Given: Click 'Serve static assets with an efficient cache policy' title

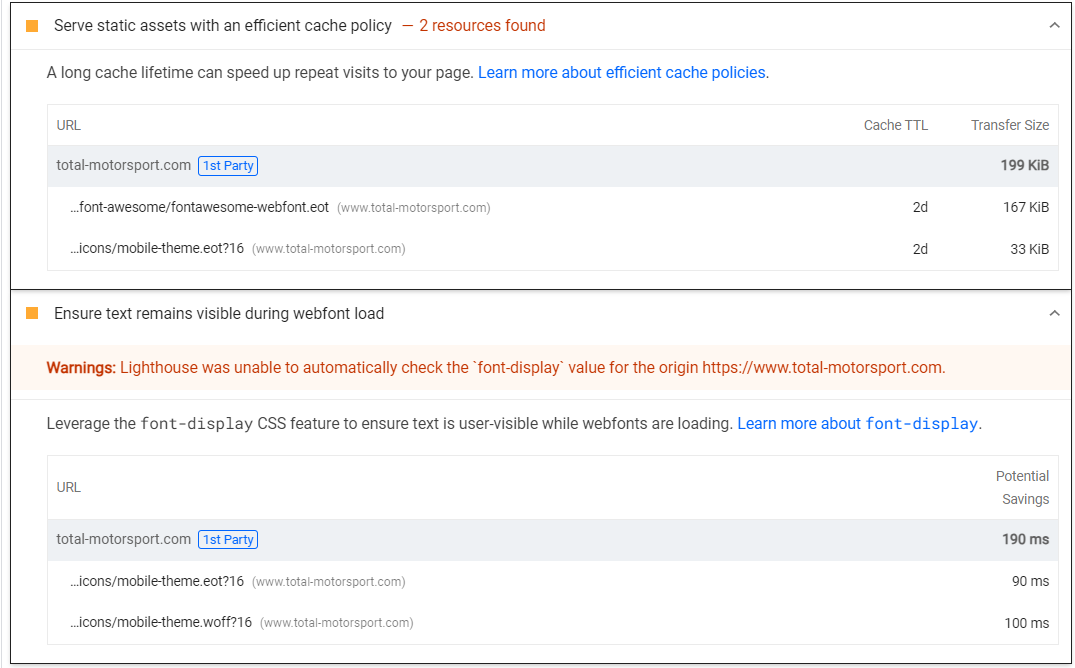Looking at the screenshot, I should pos(223,26).
